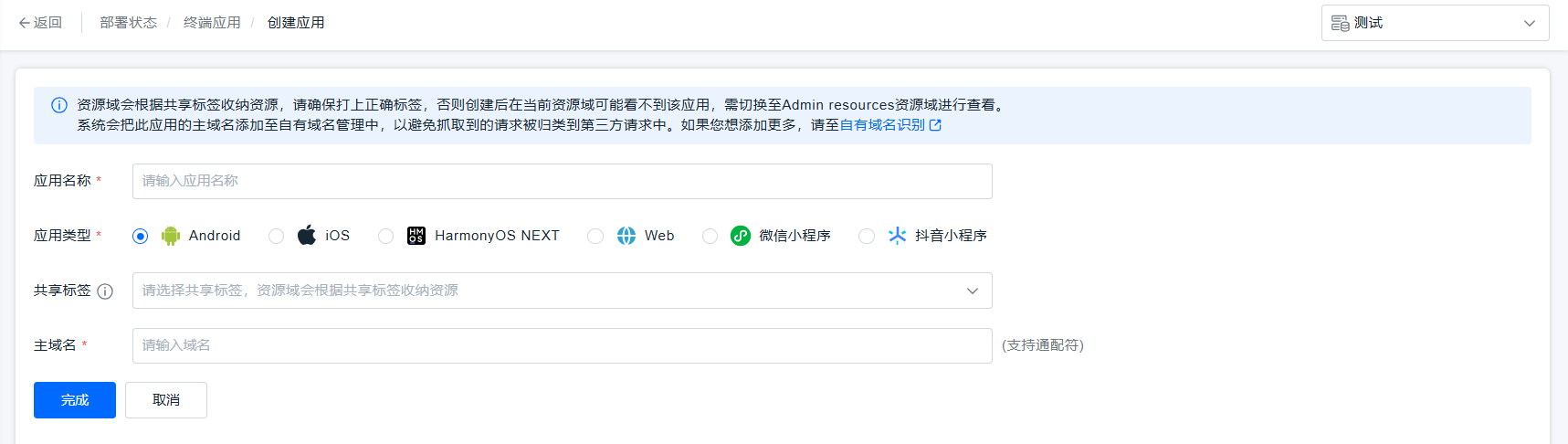Image resolution: width=1568 pixels, height=444 pixels.
Task: Choose the 微信小程序 radio option
Action: (x=710, y=237)
